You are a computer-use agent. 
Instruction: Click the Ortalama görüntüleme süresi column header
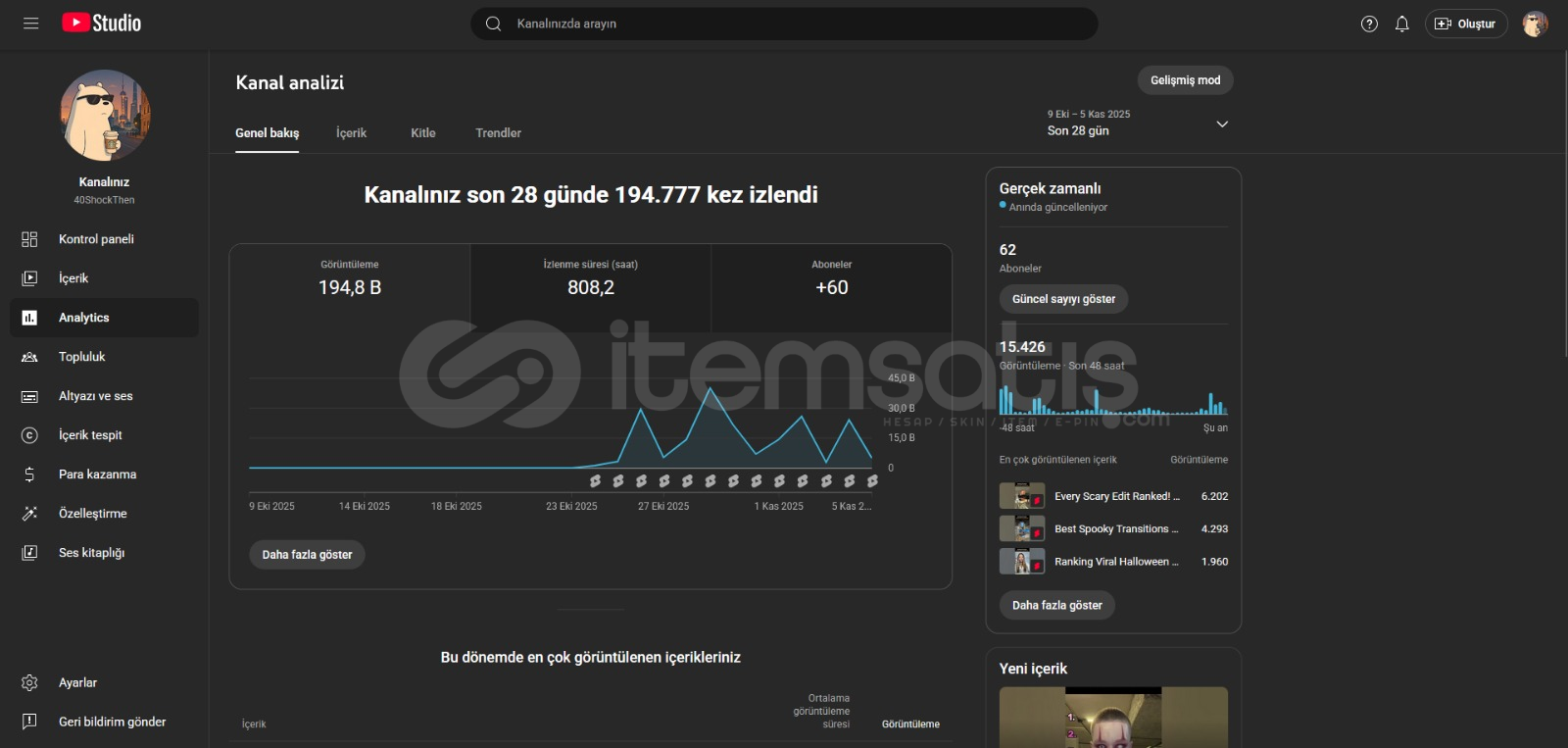pyautogui.click(x=821, y=712)
